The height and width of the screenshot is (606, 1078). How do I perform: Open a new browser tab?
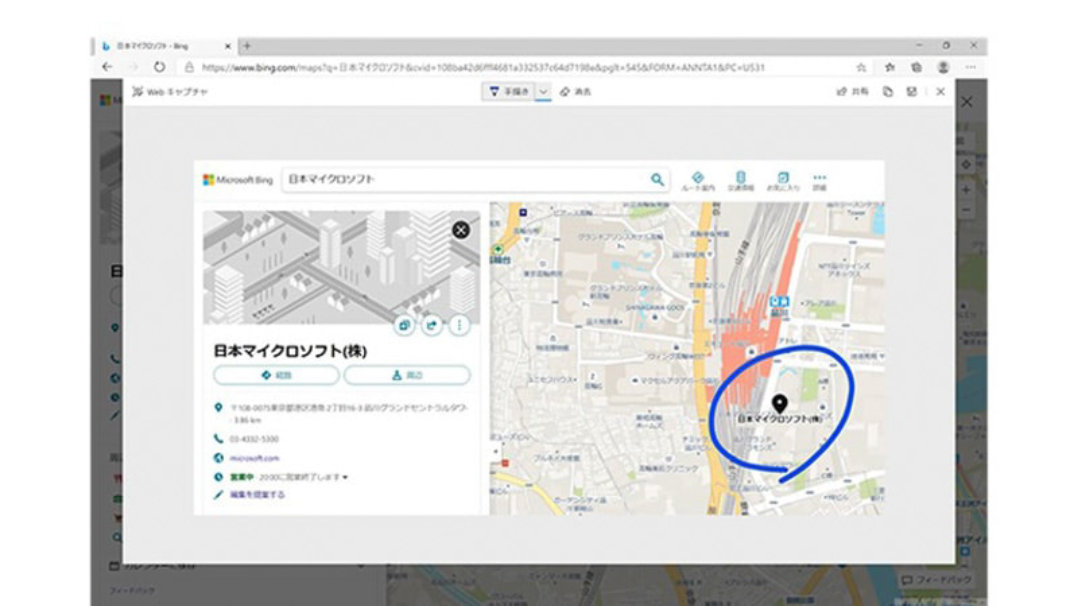click(x=247, y=46)
